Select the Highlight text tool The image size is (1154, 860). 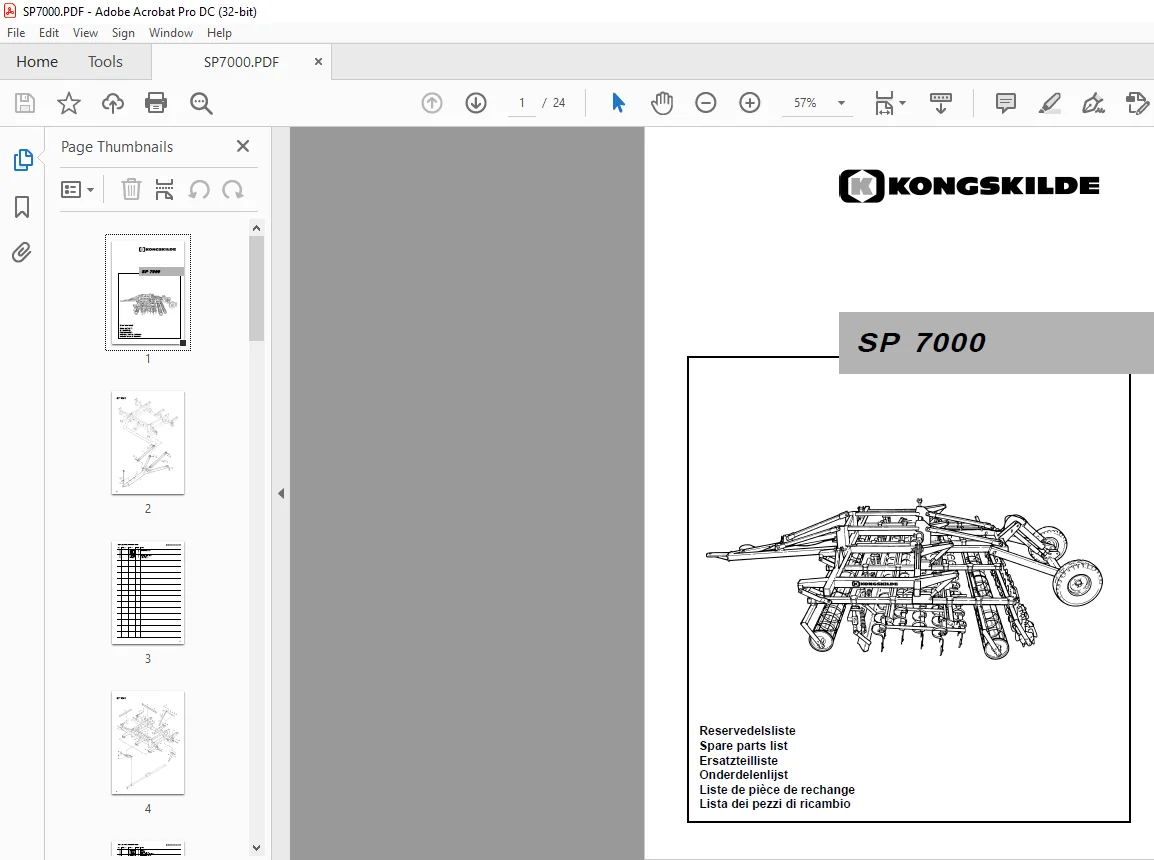pos(1049,103)
